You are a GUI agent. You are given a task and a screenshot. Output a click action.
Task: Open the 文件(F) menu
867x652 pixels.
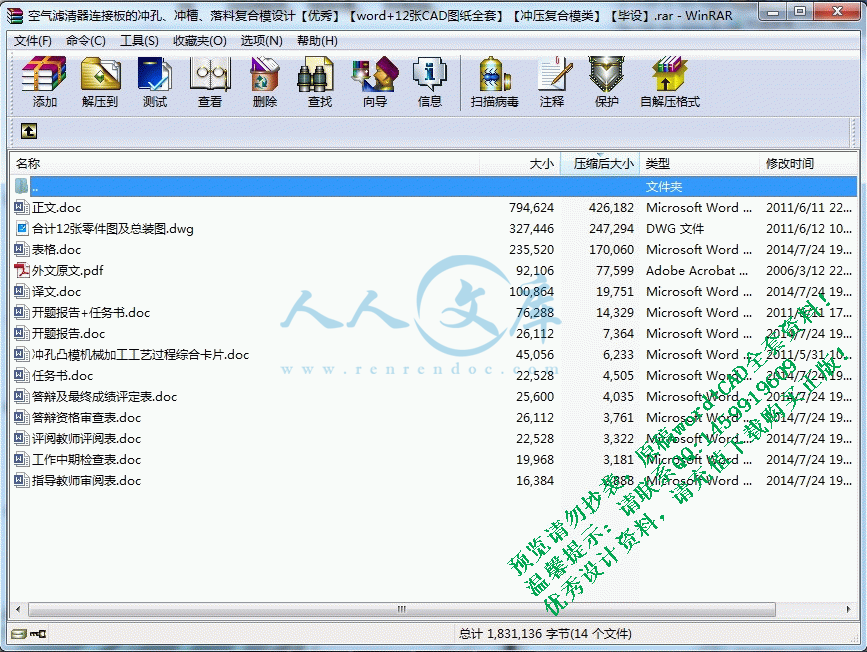33,41
